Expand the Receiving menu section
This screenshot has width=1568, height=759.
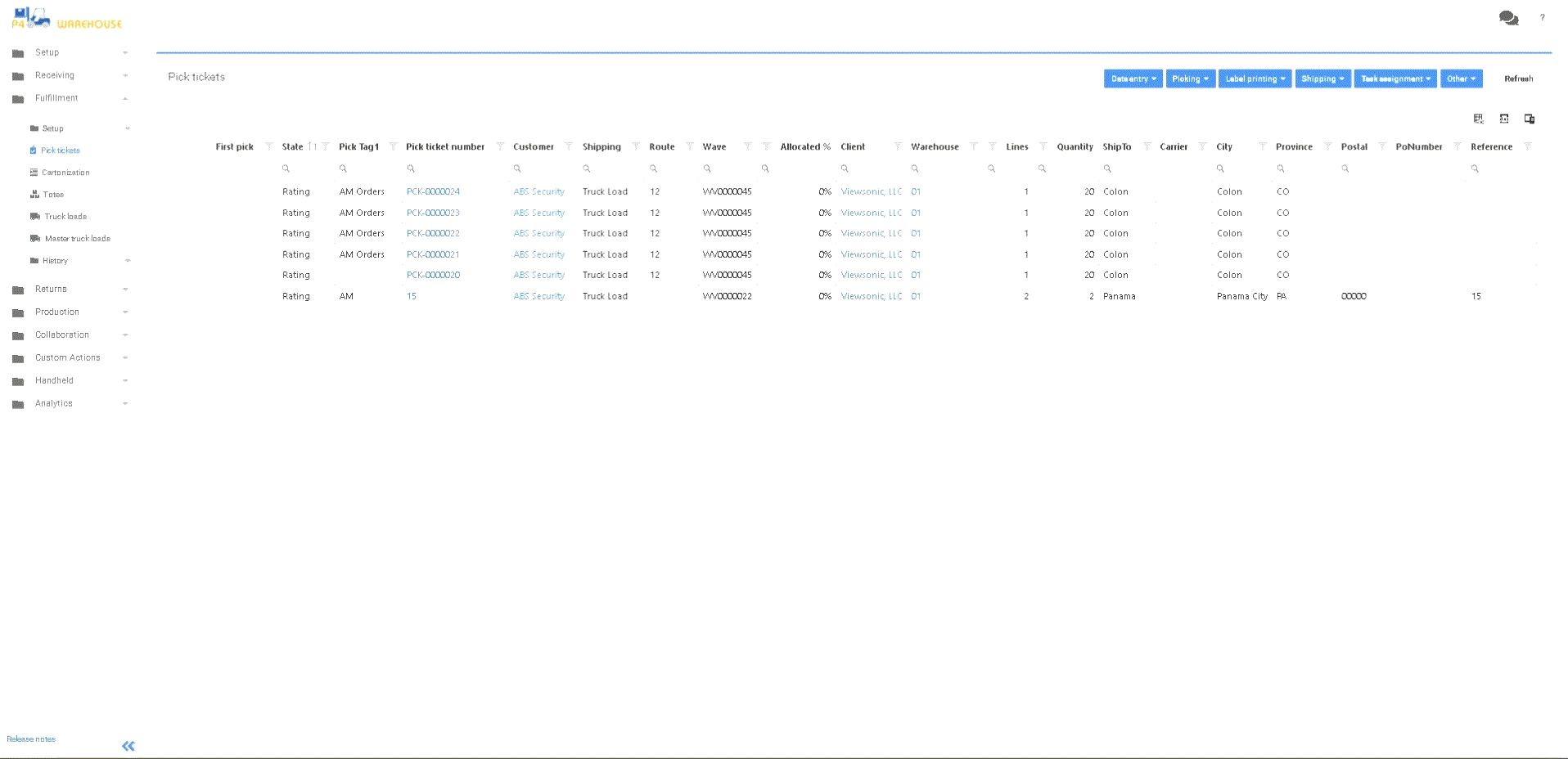(55, 75)
